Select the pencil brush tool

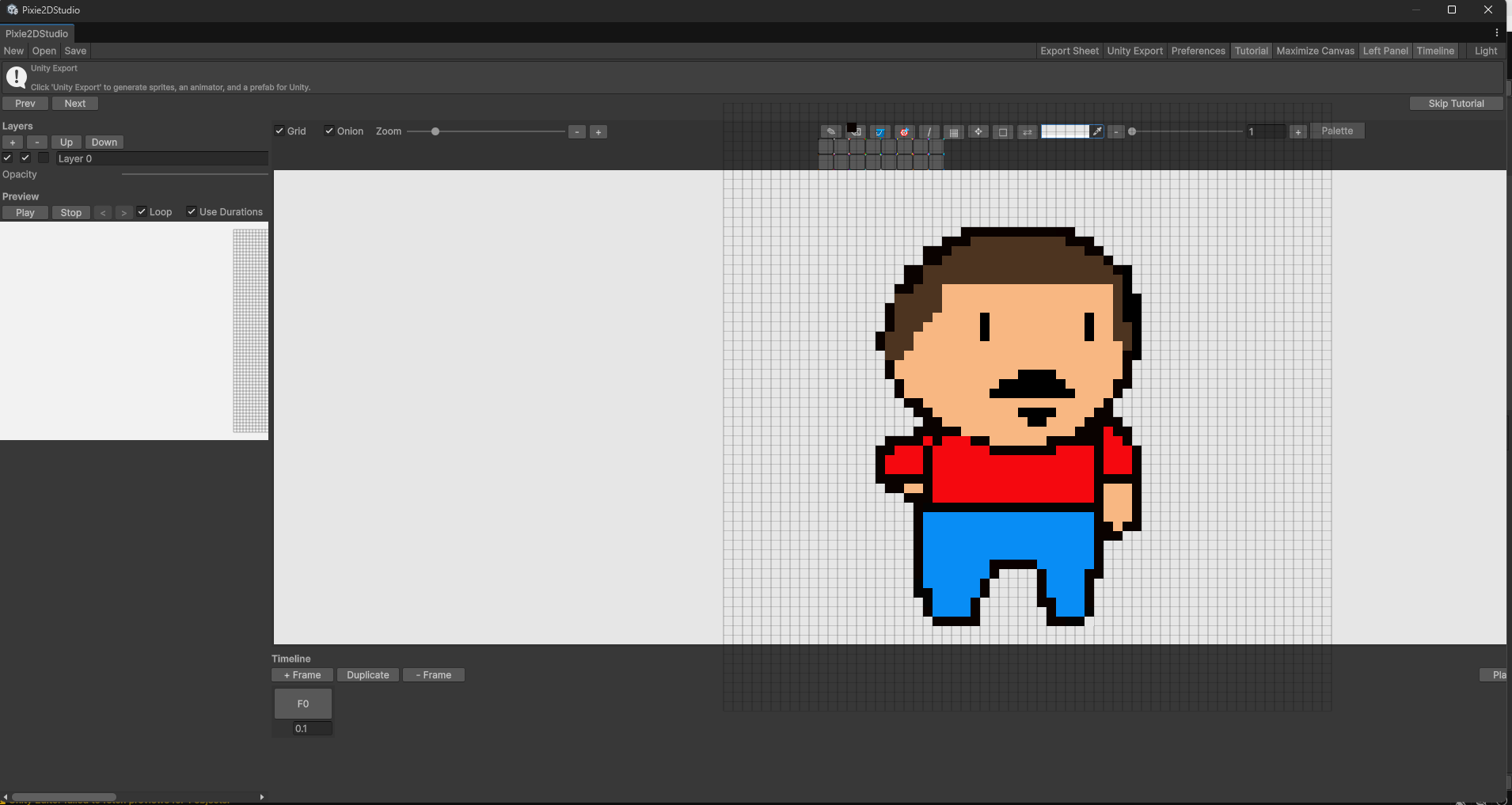click(x=830, y=132)
